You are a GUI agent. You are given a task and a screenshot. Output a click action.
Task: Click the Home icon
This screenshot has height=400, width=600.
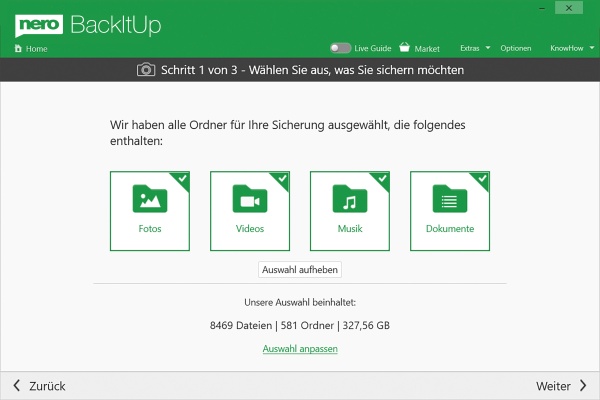click(x=18, y=48)
